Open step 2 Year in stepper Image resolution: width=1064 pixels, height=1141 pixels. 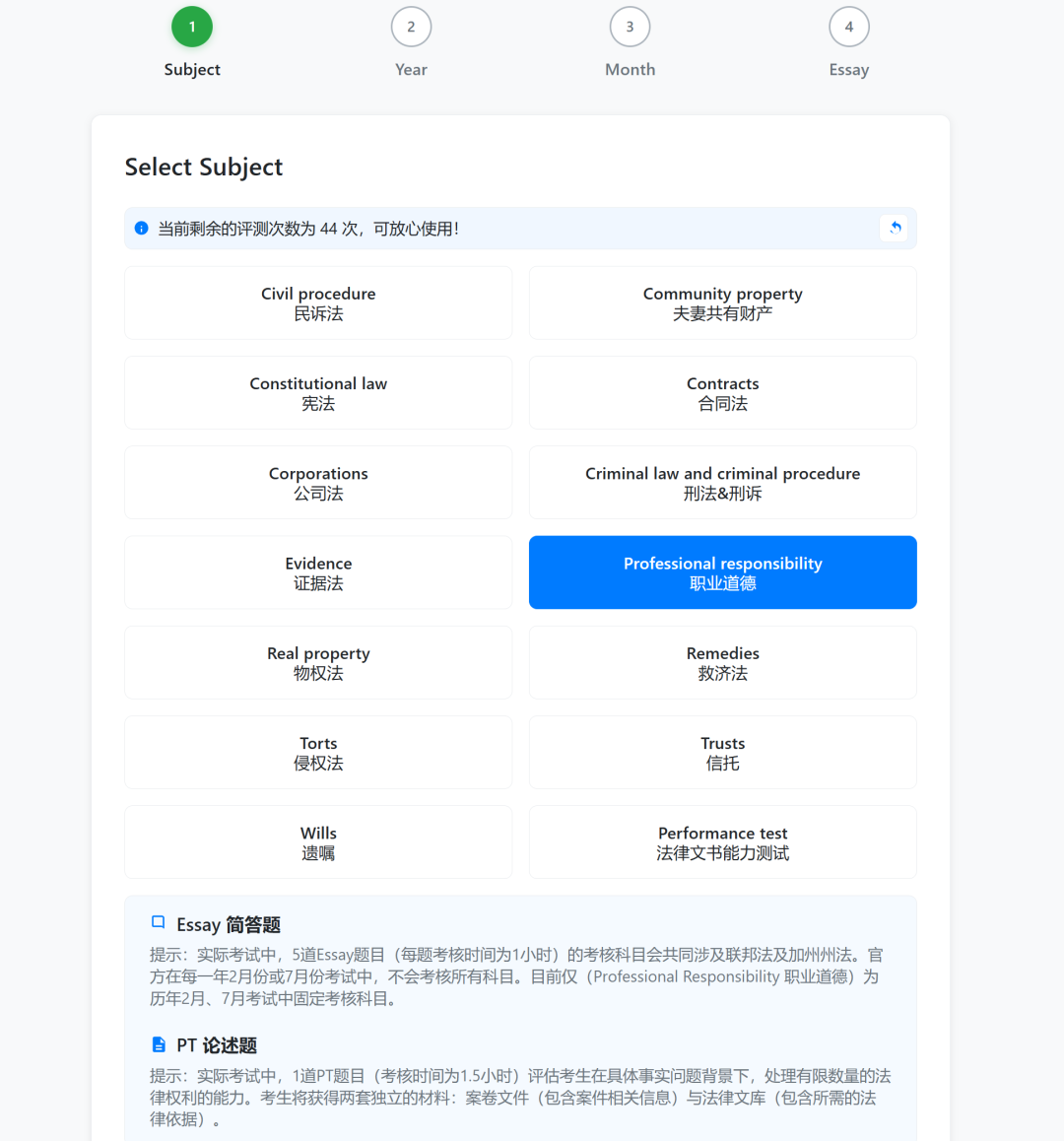[411, 27]
